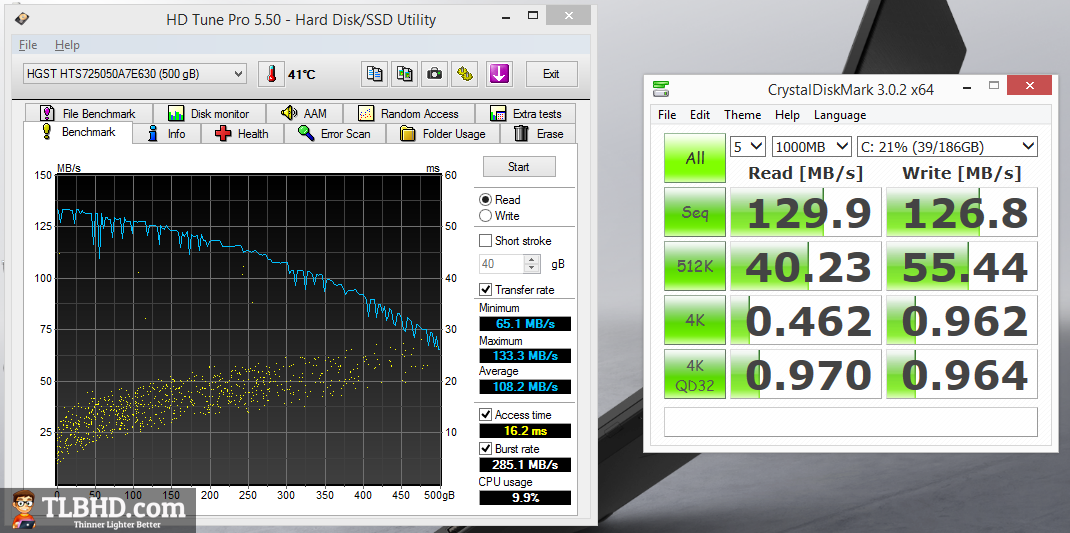Open CrystalDiskMark Edit menu
Image resolution: width=1070 pixels, height=533 pixels.
(x=699, y=115)
